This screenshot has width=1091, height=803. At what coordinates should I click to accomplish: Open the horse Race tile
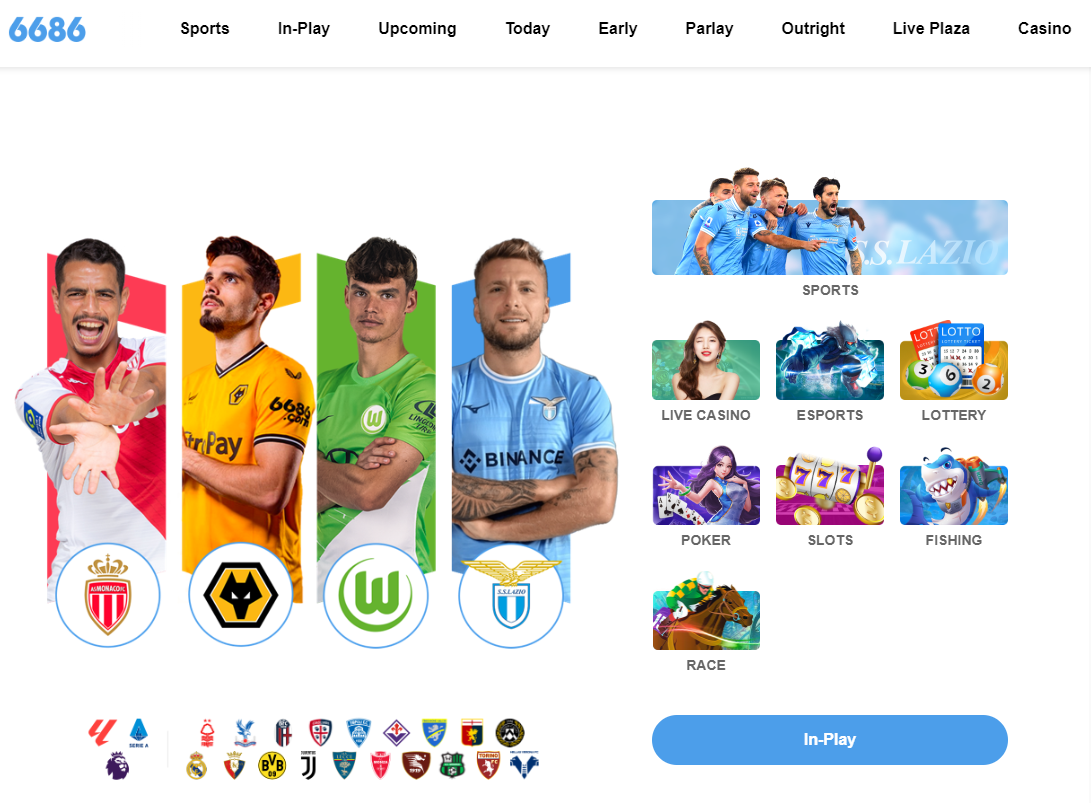click(x=706, y=611)
